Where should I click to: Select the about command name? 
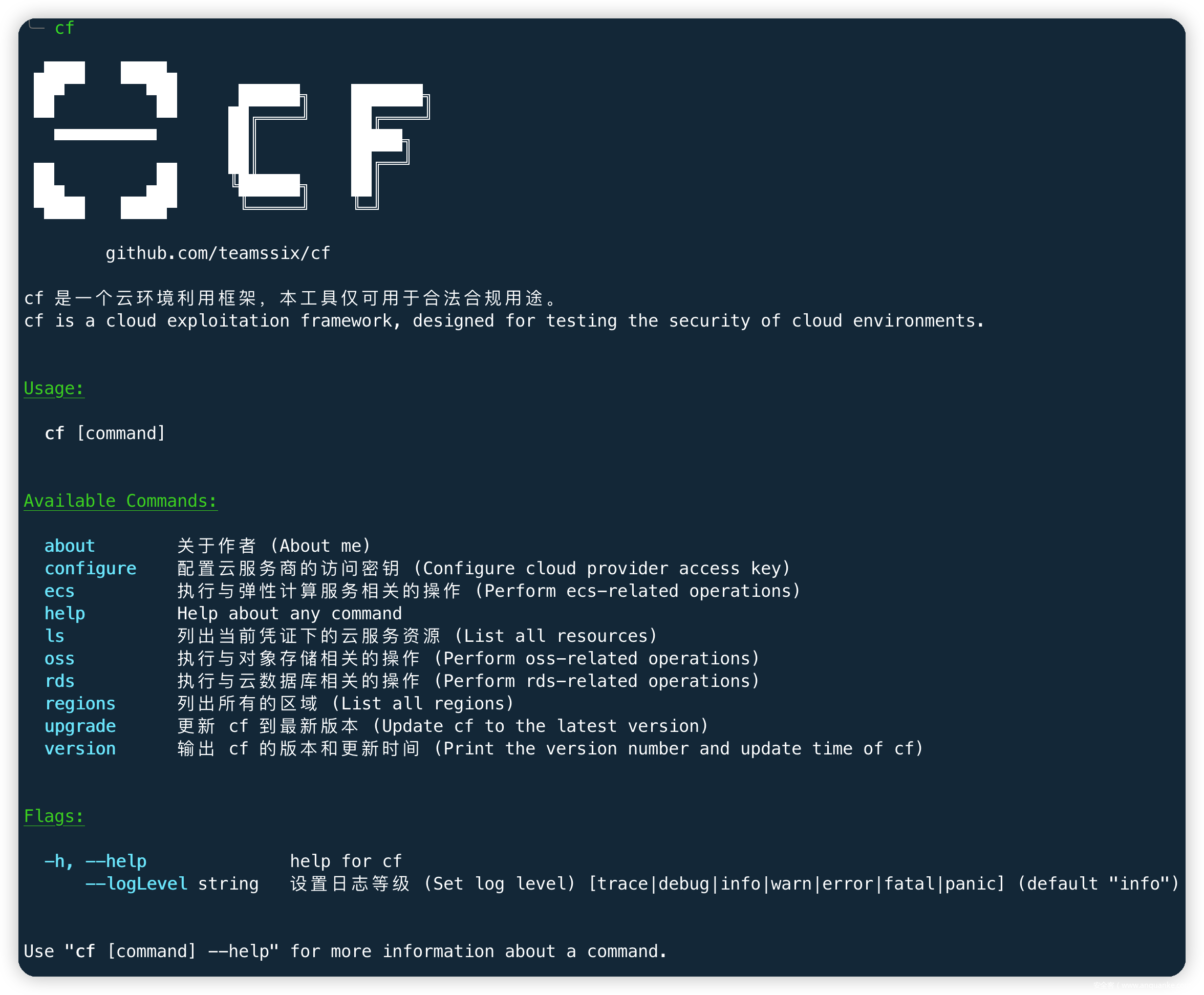pyautogui.click(x=70, y=546)
